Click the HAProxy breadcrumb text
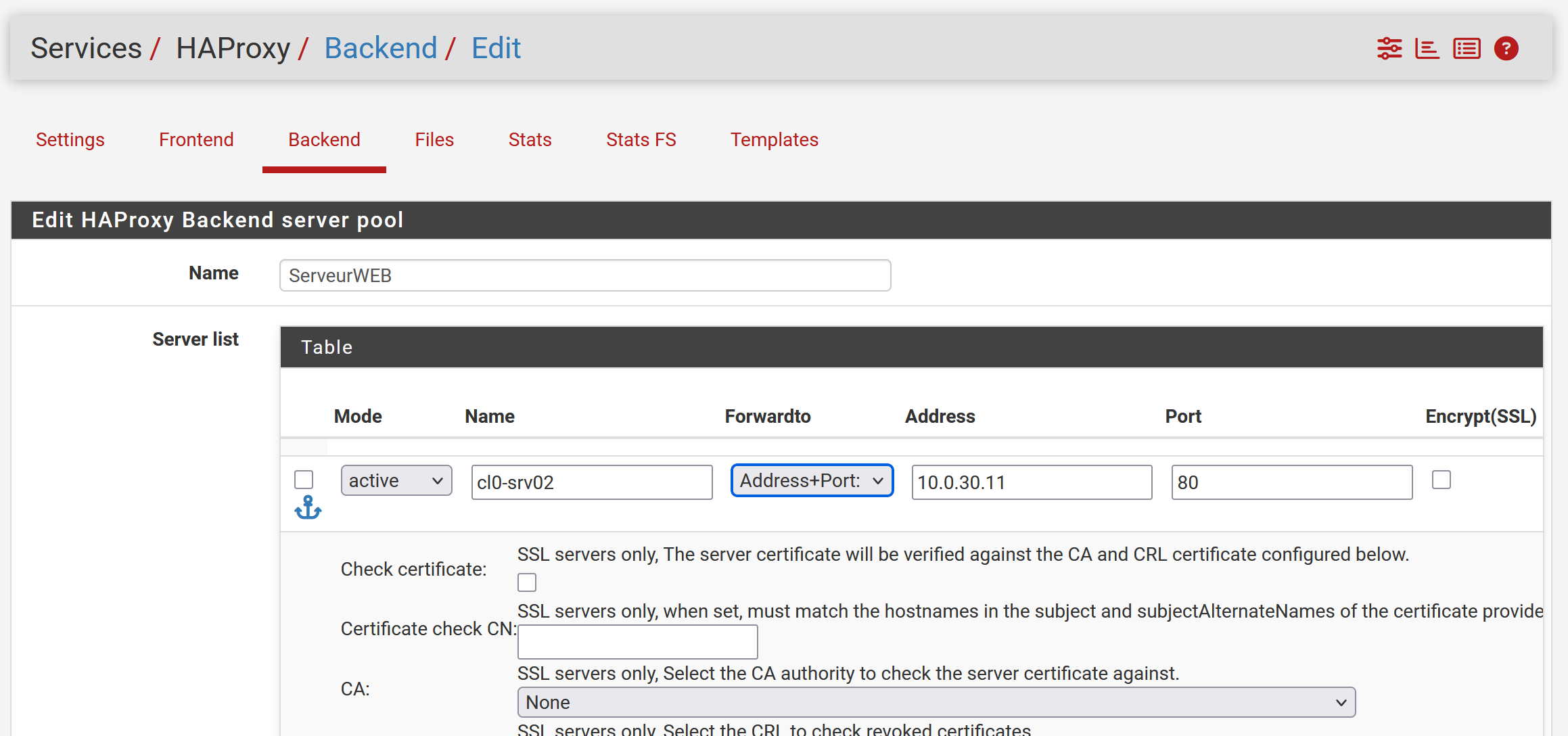1568x736 pixels. tap(233, 48)
